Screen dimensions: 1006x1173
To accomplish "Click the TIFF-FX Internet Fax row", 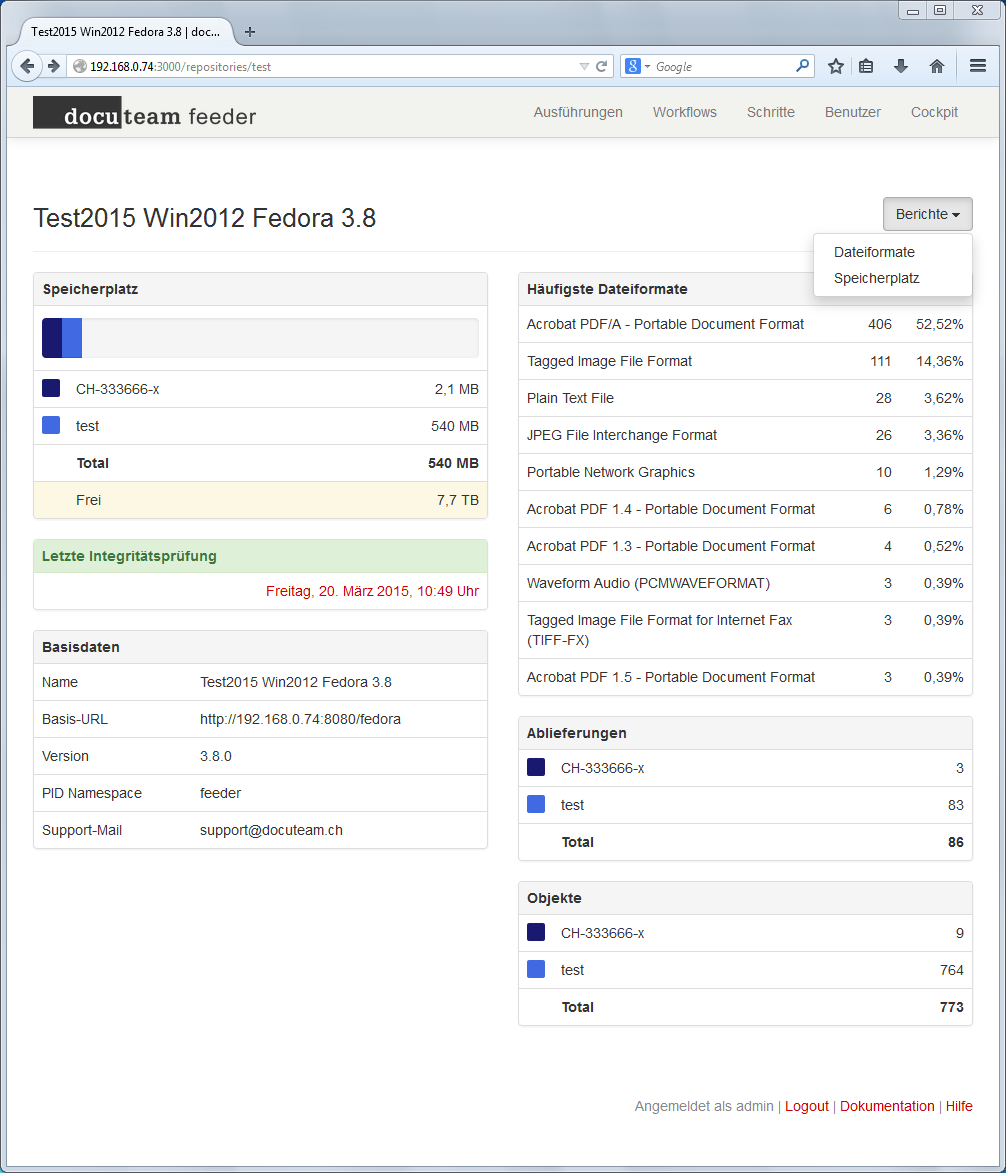I will click(x=745, y=630).
